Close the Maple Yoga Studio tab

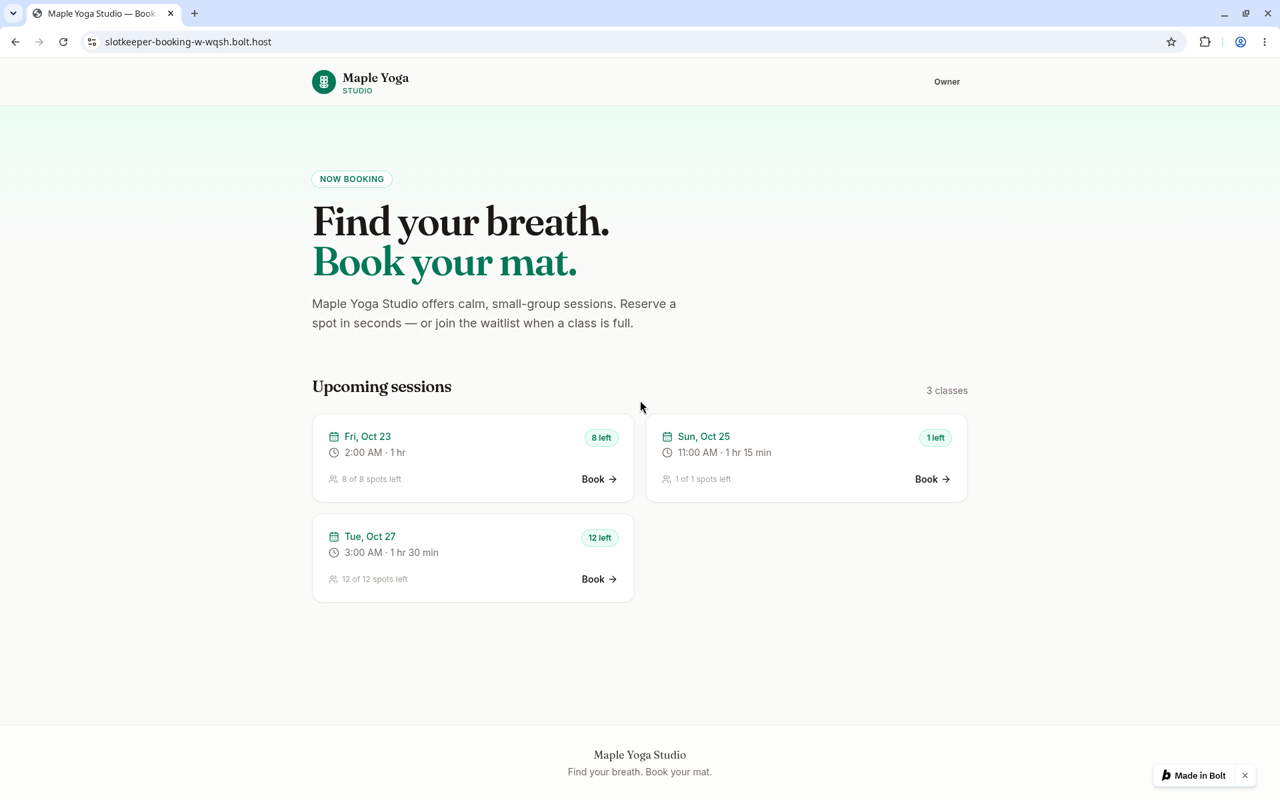pos(170,14)
